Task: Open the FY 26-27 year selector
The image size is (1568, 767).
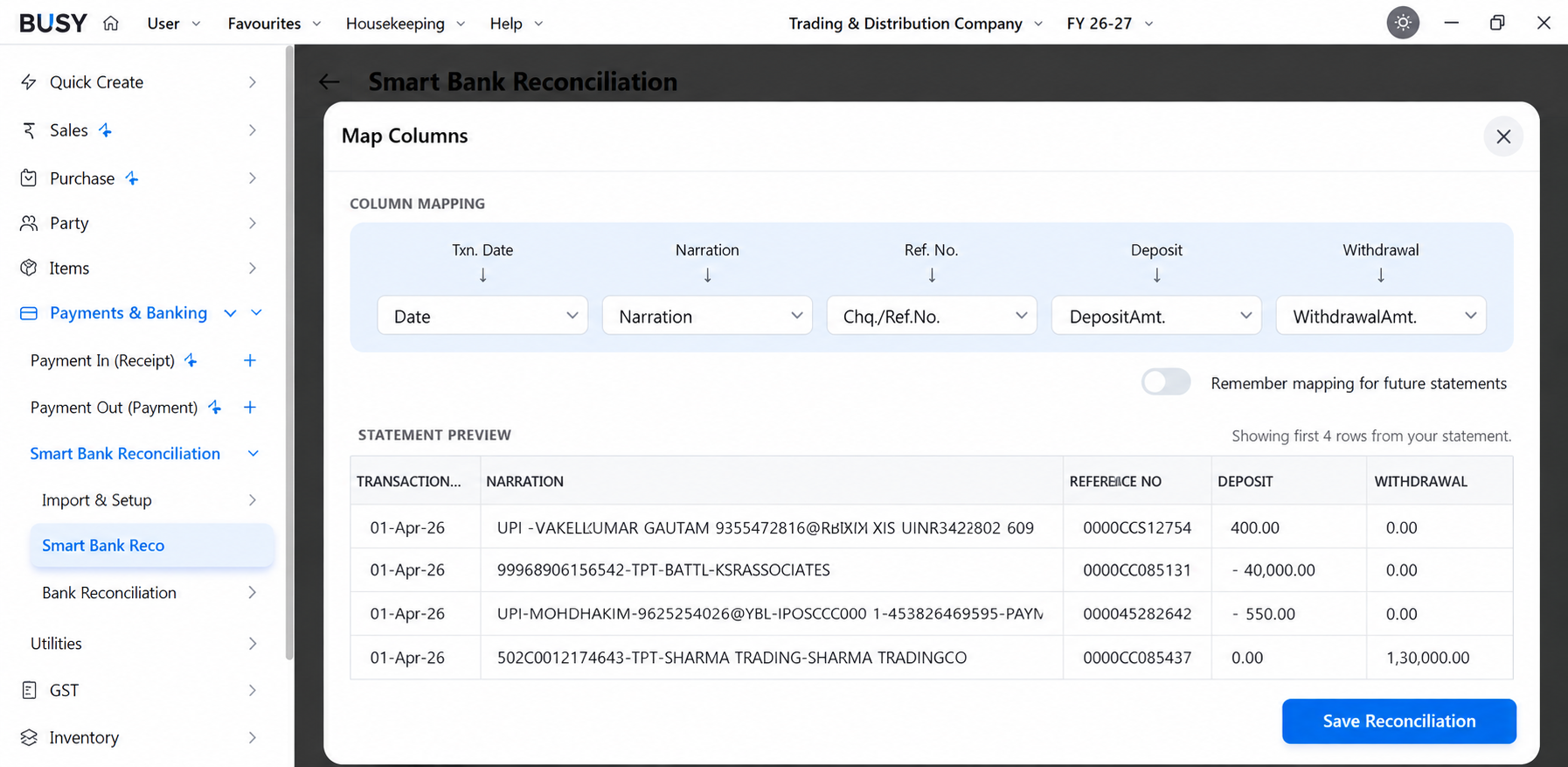Action: click(x=1110, y=24)
